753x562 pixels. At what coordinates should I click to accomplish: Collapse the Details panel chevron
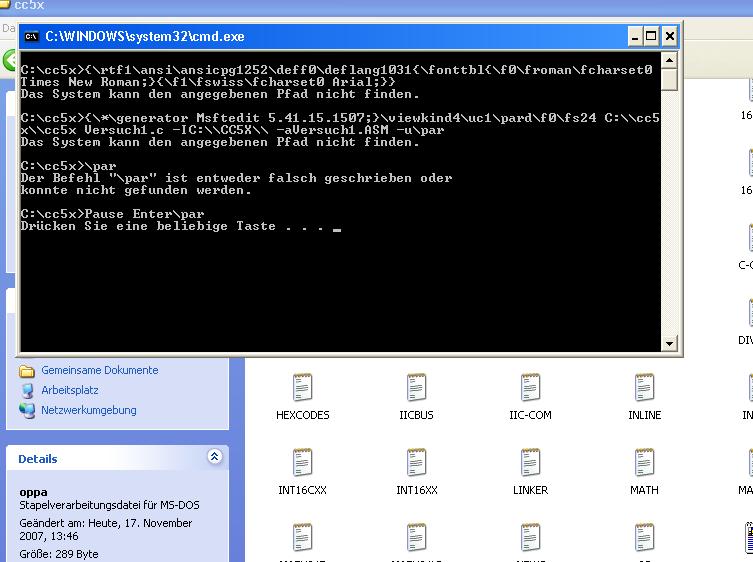[x=215, y=456]
